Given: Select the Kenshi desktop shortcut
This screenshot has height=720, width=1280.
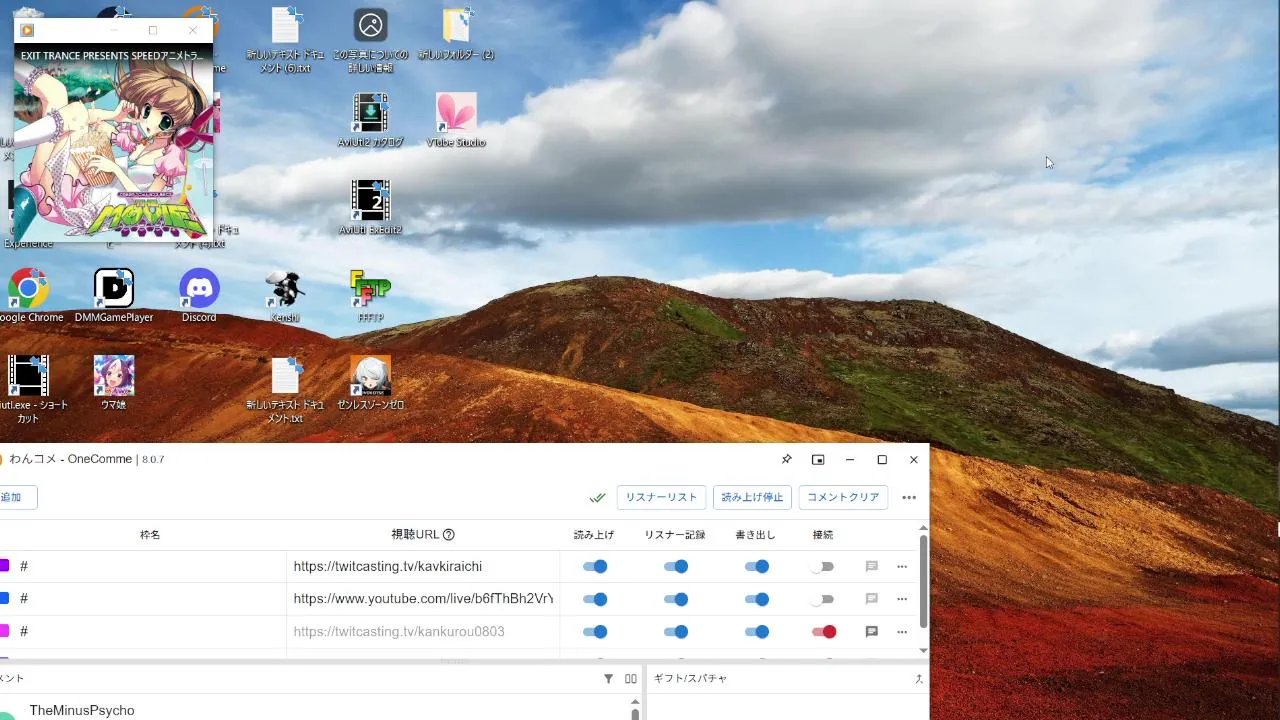Looking at the screenshot, I should pos(285,296).
